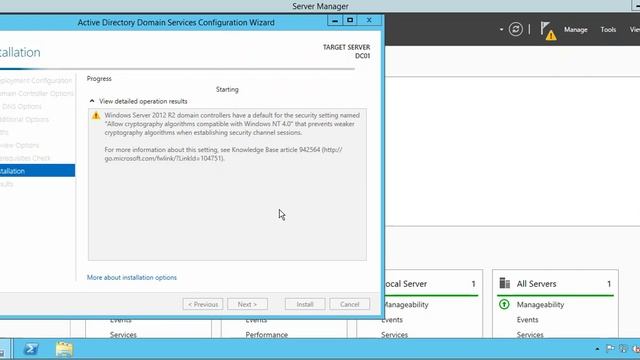Open the Tools menu
The width and height of the screenshot is (640, 360).
[608, 29]
